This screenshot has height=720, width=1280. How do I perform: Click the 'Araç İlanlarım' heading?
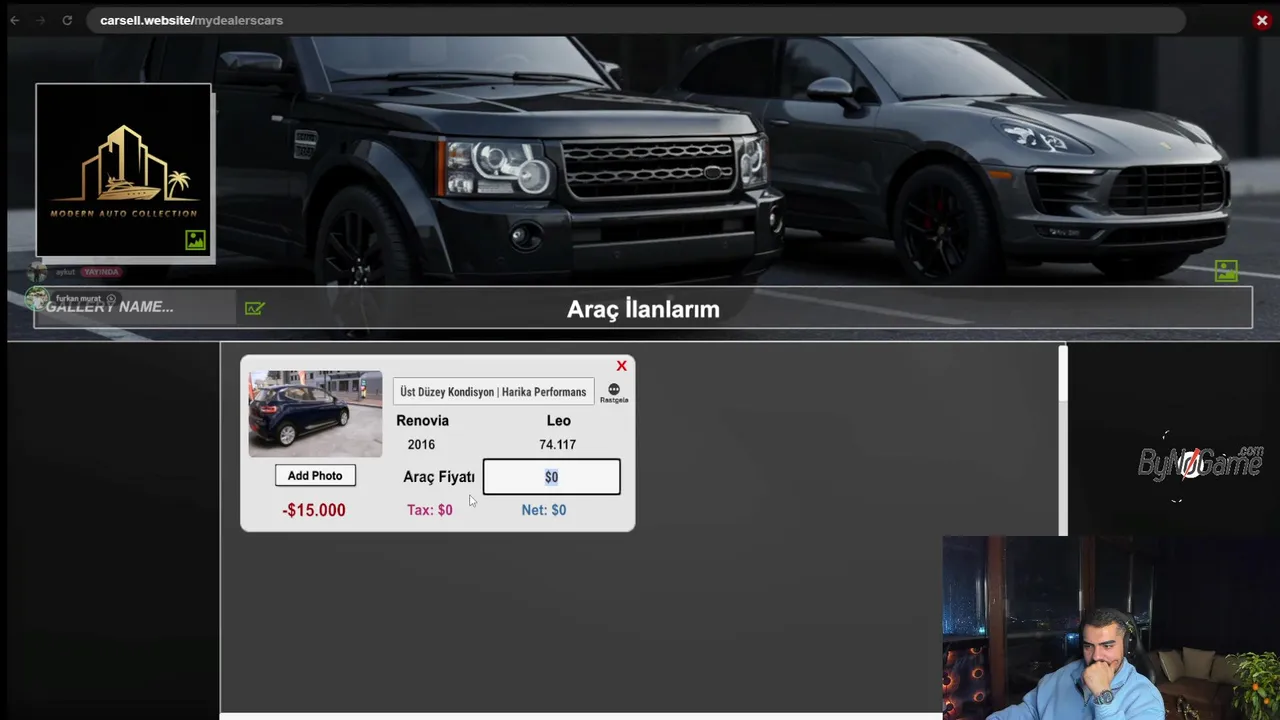point(643,309)
